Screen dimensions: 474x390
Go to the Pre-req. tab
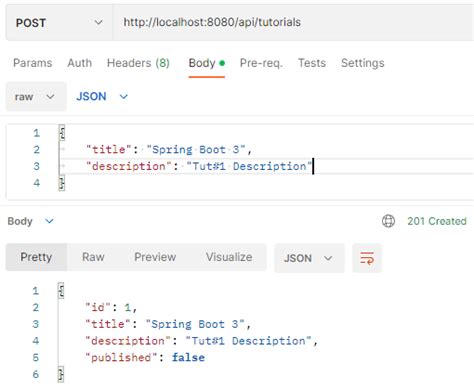(x=261, y=63)
